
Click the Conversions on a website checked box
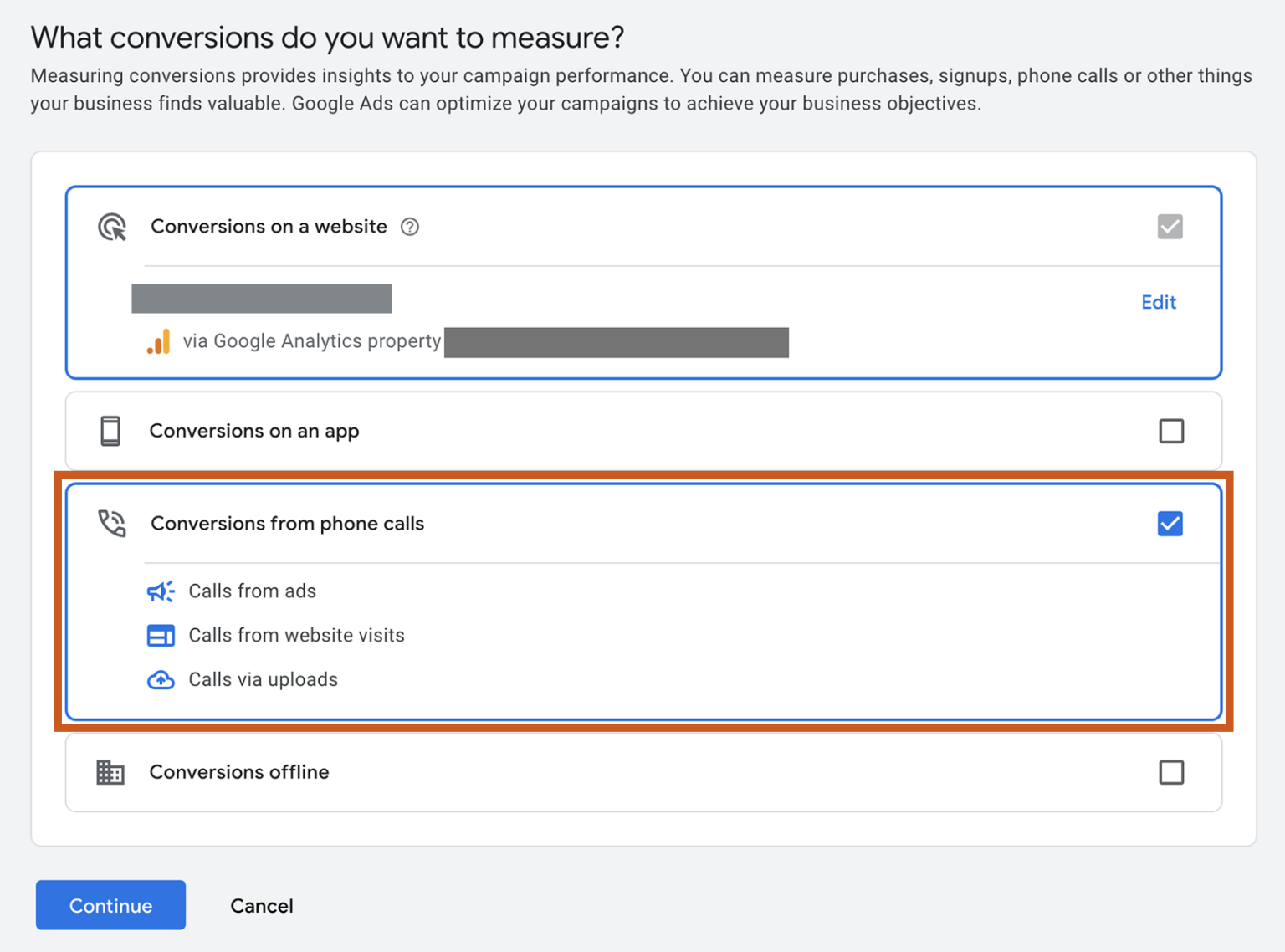tap(1170, 227)
